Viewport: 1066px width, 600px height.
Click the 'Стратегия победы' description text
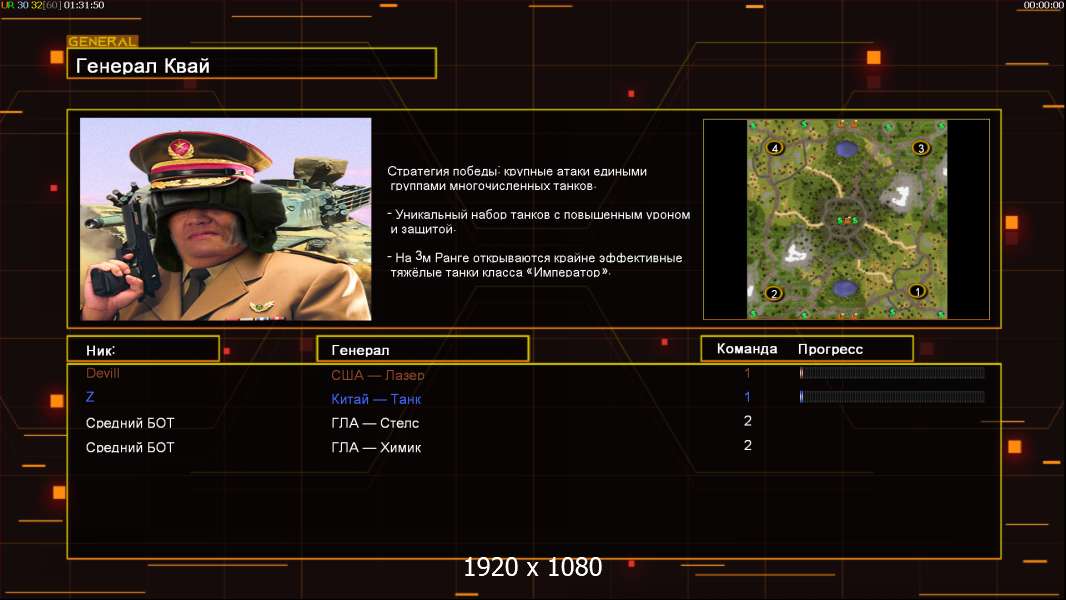coord(517,178)
